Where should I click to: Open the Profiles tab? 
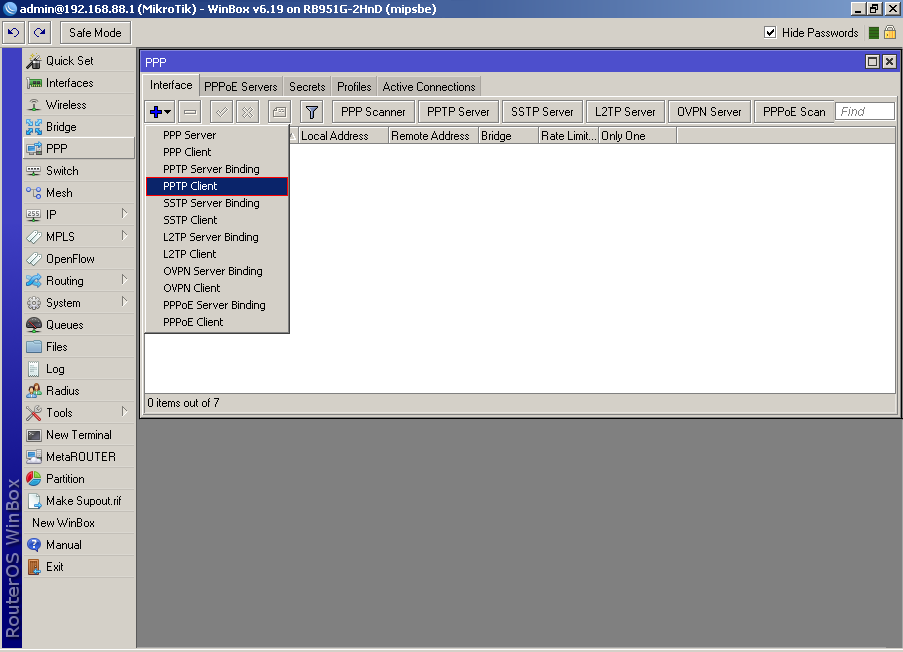tap(354, 87)
